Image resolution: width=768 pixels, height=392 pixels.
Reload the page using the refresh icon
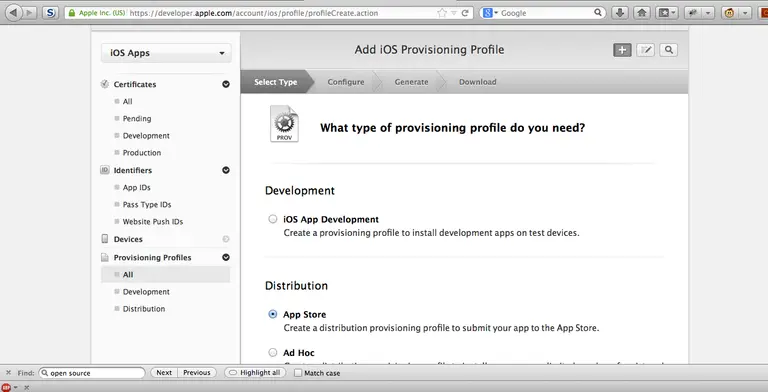pos(465,13)
